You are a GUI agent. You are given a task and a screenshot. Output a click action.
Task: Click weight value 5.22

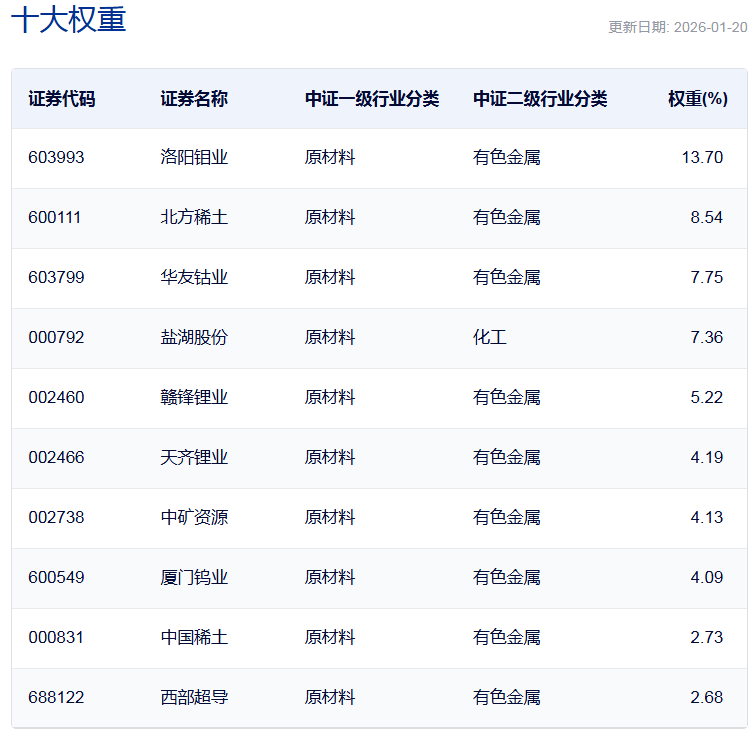click(x=706, y=398)
